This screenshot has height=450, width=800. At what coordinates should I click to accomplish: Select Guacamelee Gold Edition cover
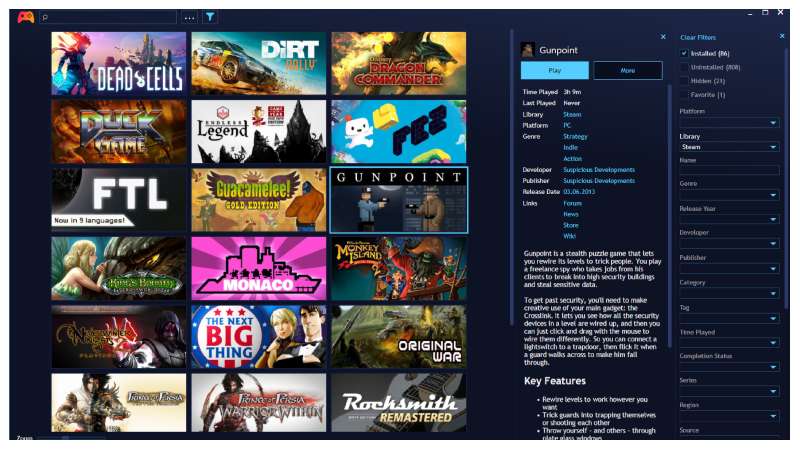(259, 200)
